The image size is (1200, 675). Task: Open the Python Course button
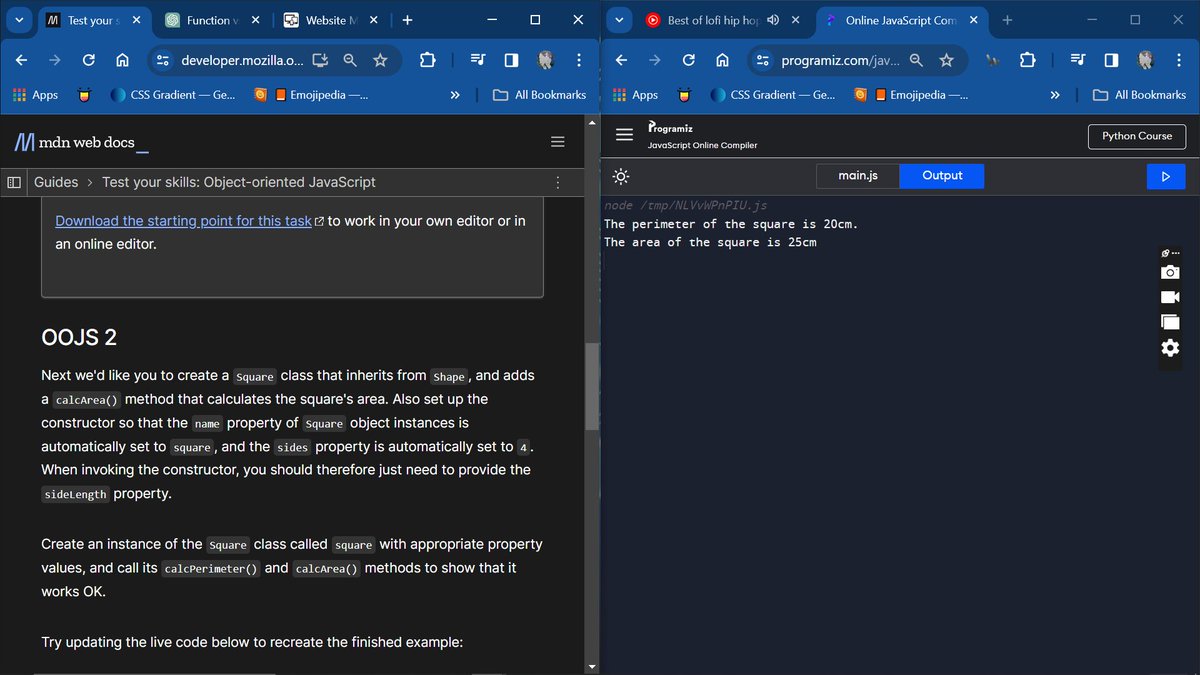1137,136
